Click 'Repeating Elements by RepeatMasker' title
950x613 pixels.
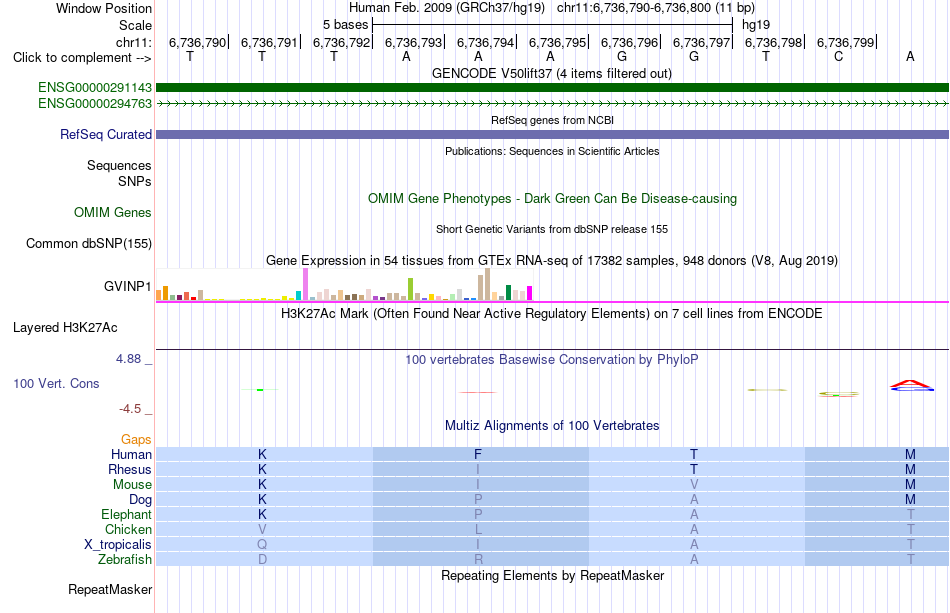552,575
